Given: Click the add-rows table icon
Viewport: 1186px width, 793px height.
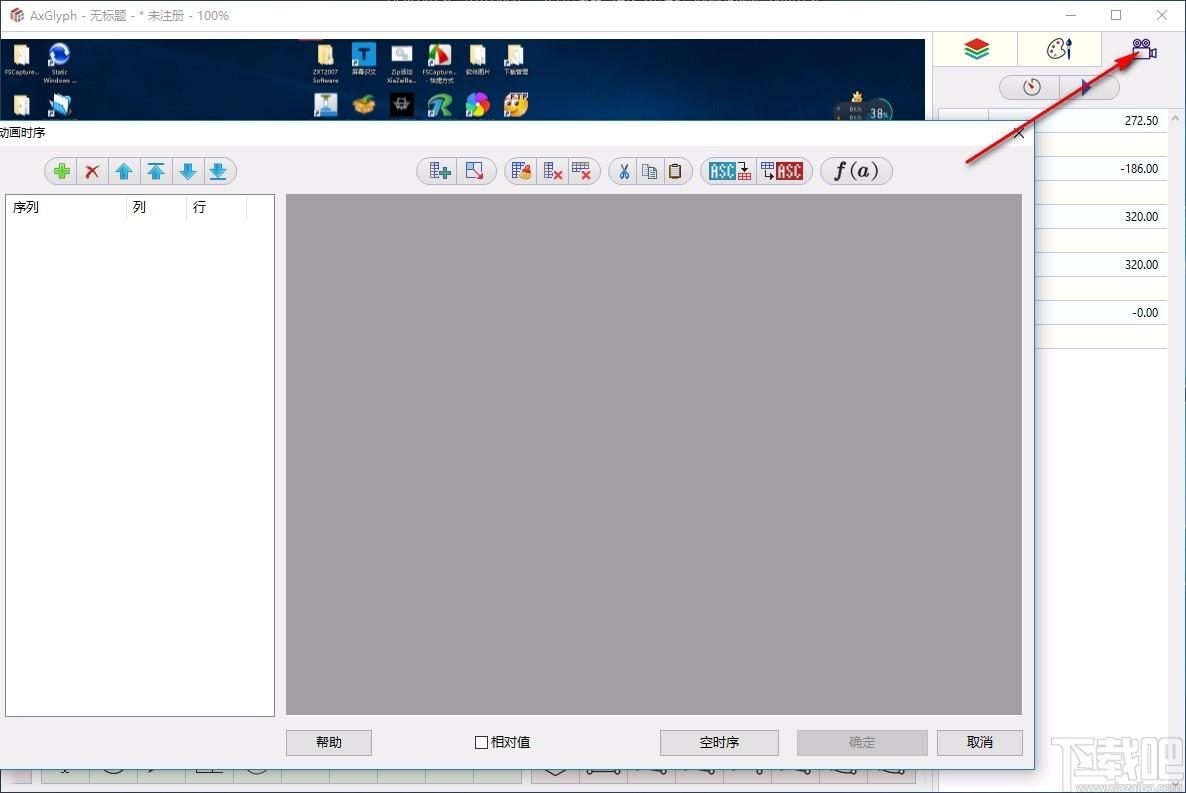Looking at the screenshot, I should [x=439, y=171].
